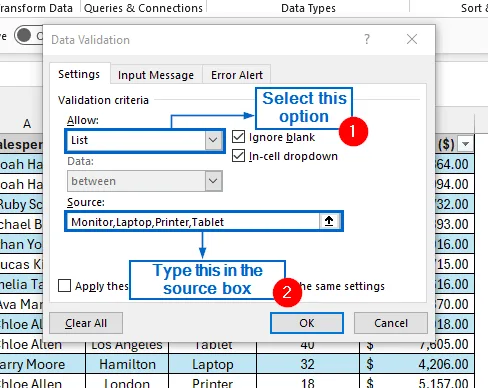Click the Queries & Connections ribbon group label
This screenshot has width=488, height=388.
coord(143,8)
